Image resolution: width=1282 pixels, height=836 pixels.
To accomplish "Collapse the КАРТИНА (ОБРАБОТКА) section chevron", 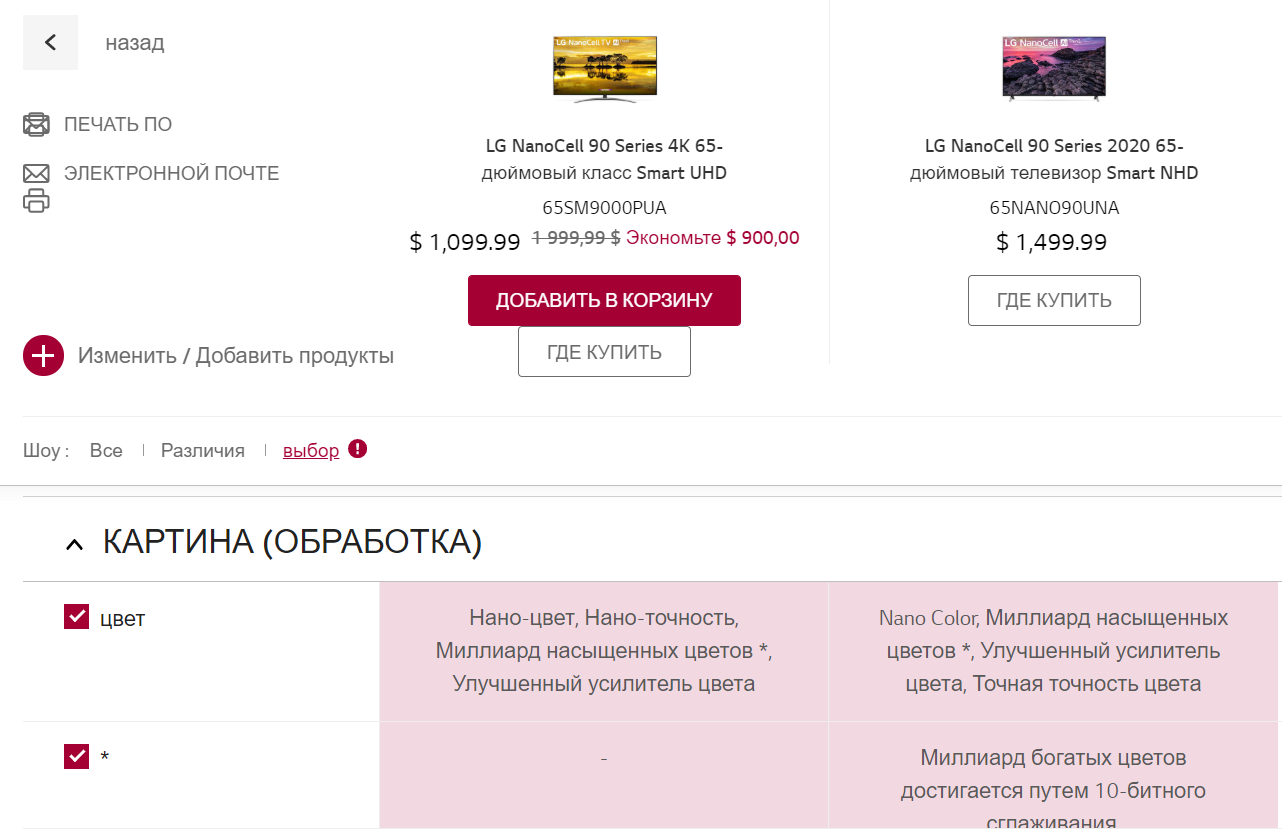I will click(x=74, y=544).
